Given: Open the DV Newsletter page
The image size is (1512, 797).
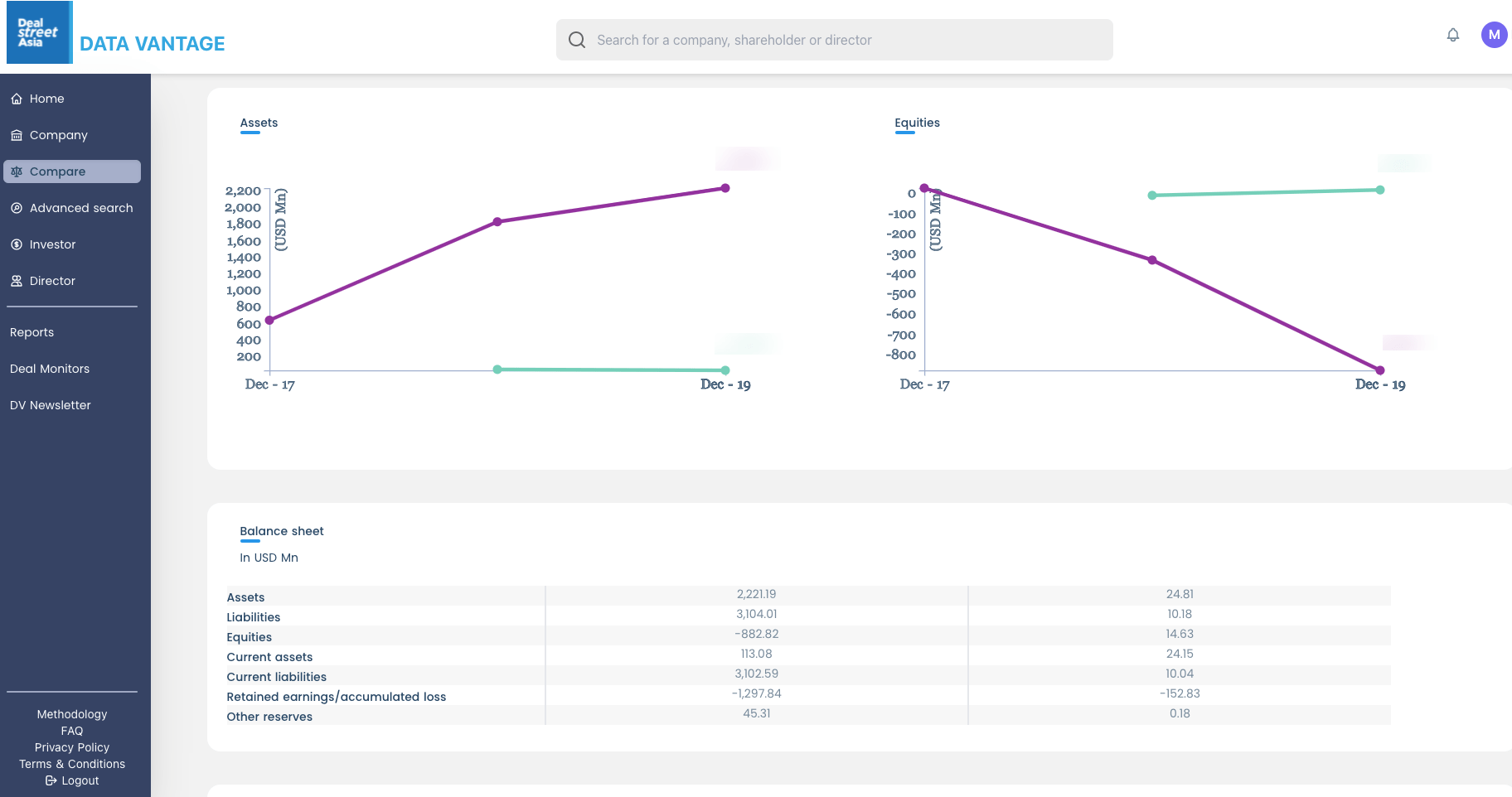Looking at the screenshot, I should (x=51, y=405).
